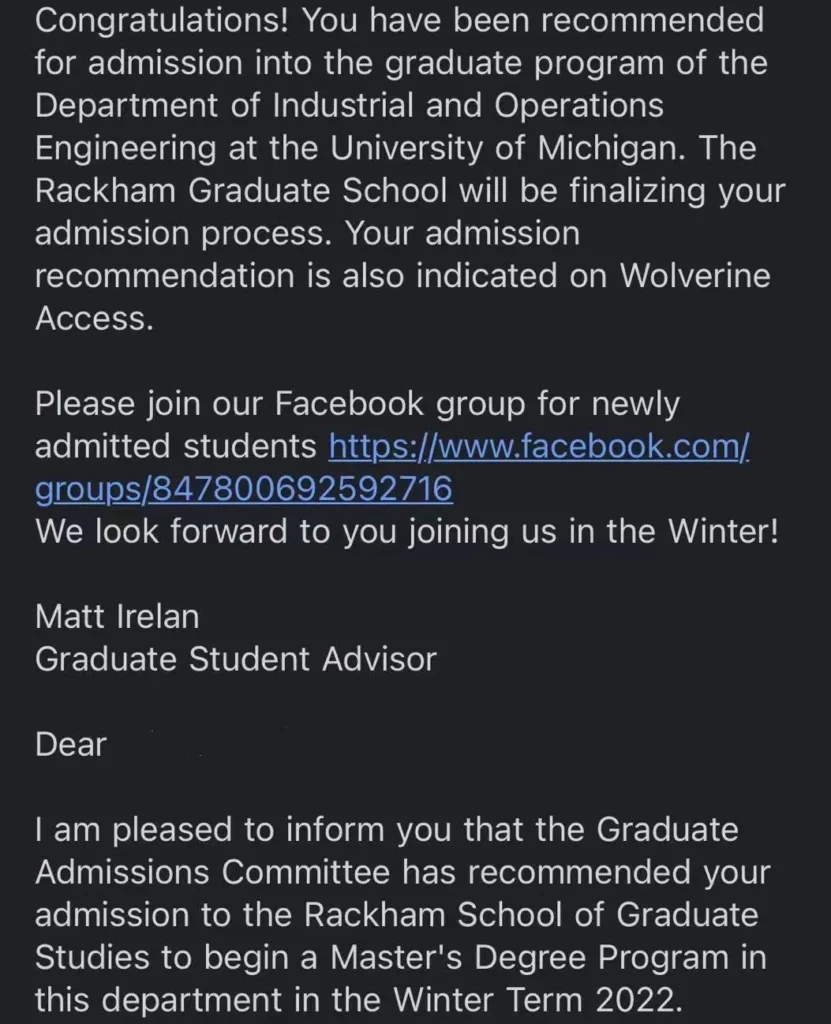Click the "Dear" salutation
The width and height of the screenshot is (831, 1024).
tap(70, 745)
